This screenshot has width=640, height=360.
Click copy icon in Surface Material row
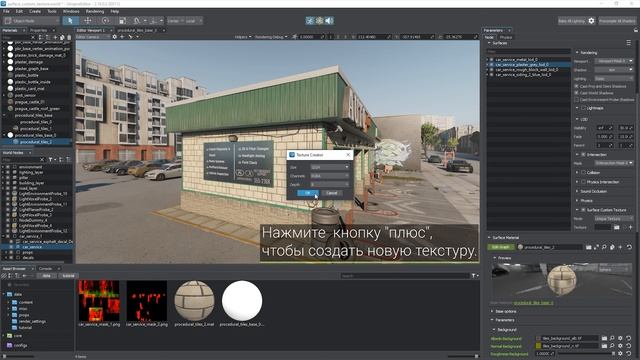point(612,247)
